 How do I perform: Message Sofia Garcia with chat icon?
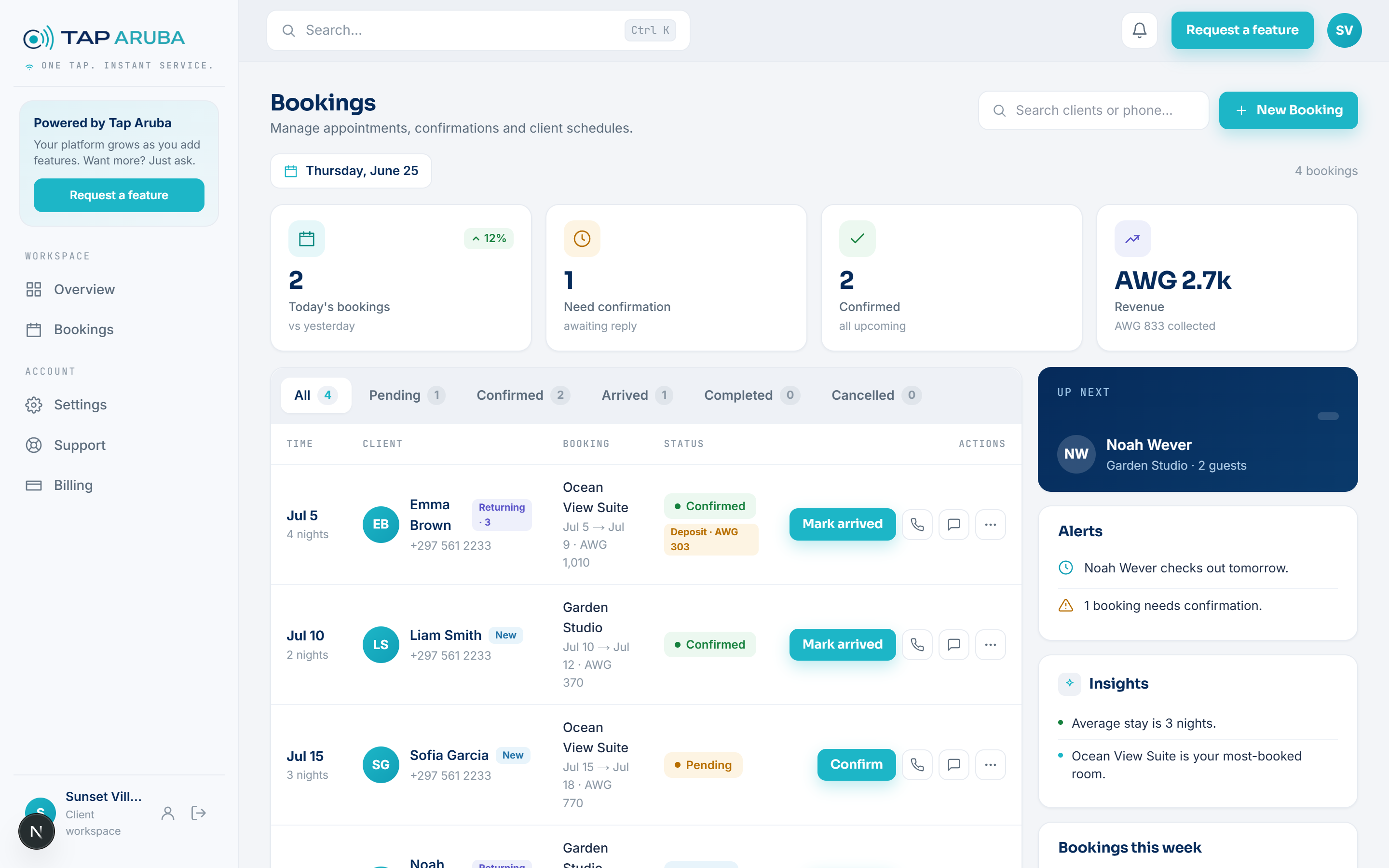tap(954, 765)
